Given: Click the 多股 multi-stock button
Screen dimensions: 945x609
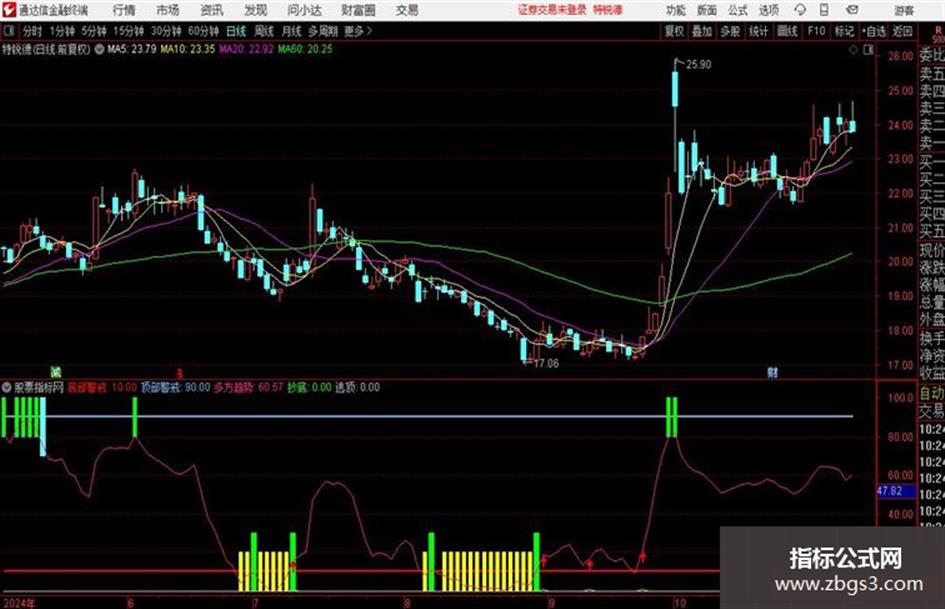Looking at the screenshot, I should 730,31.
